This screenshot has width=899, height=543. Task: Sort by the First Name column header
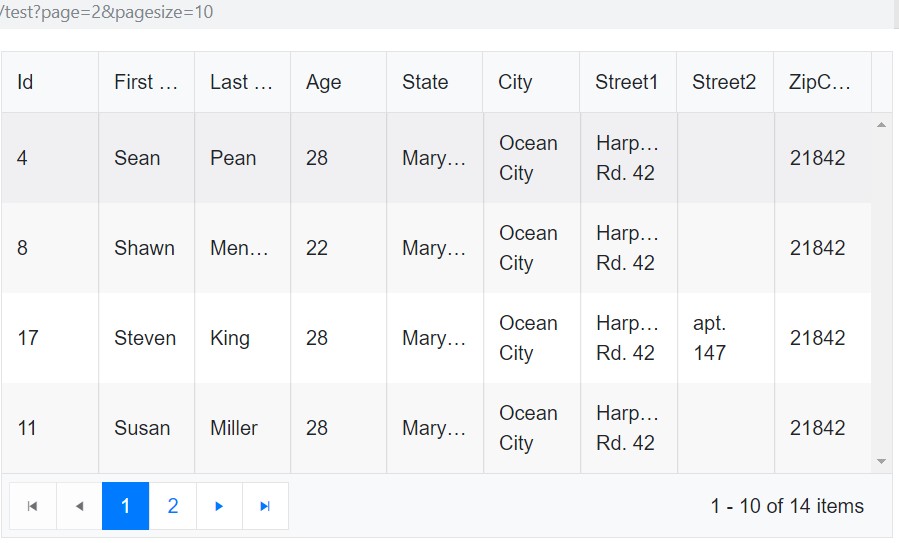(x=146, y=82)
